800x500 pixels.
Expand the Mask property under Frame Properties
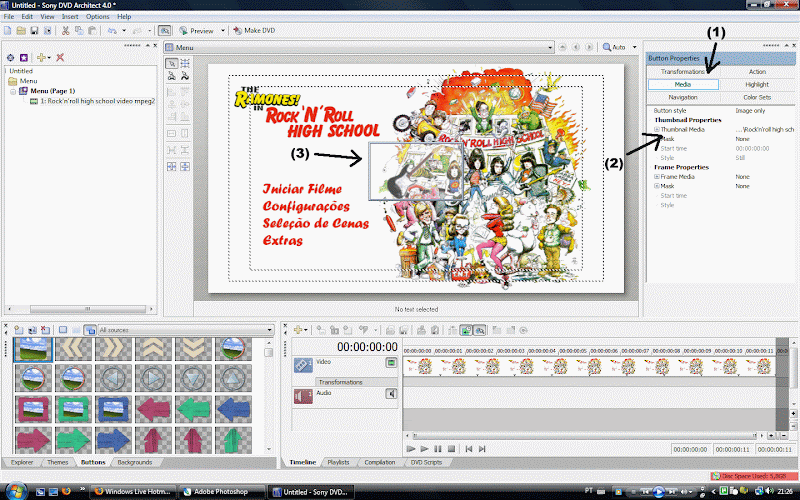657,186
